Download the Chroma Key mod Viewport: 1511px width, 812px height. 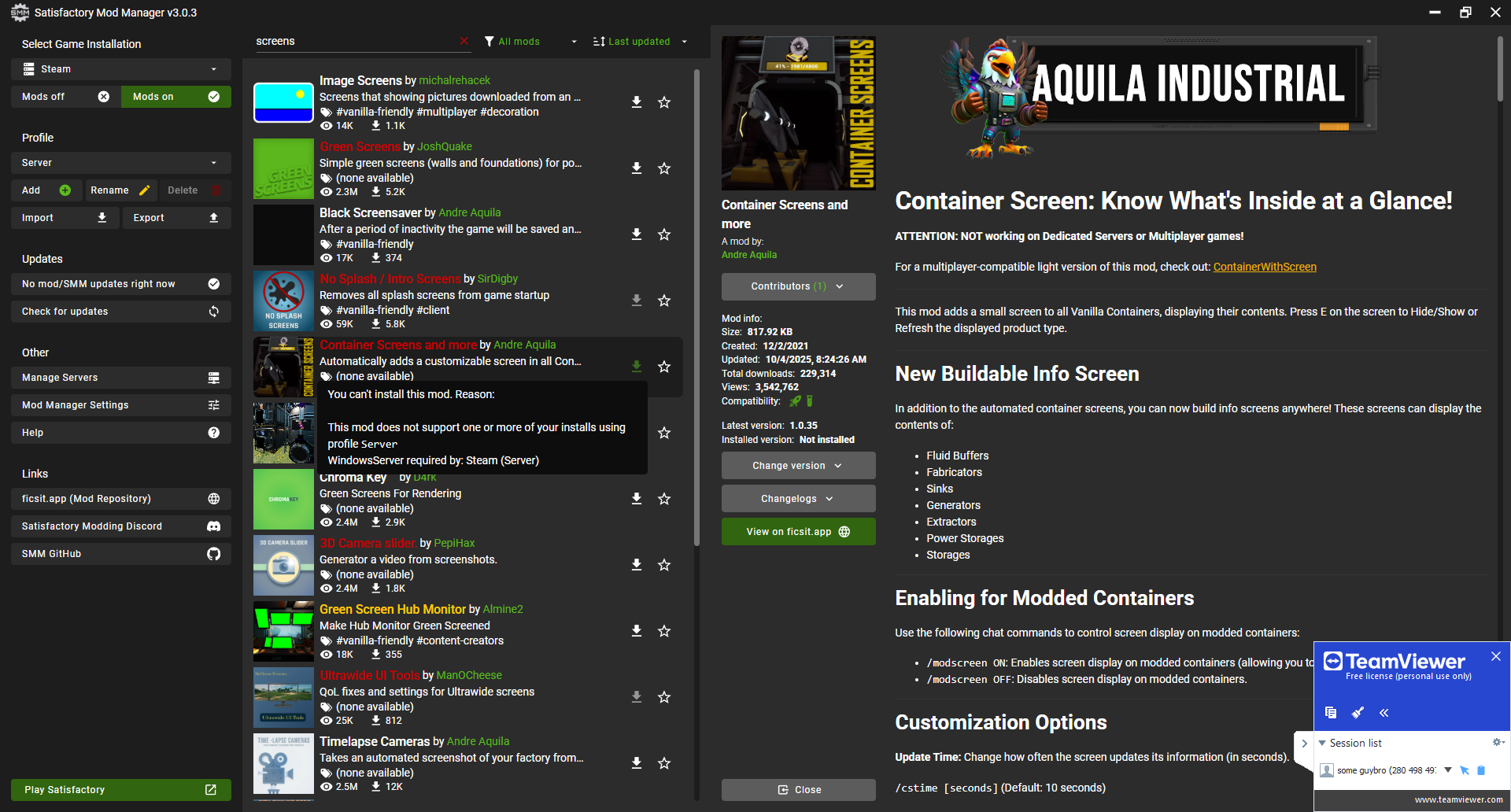(x=637, y=499)
